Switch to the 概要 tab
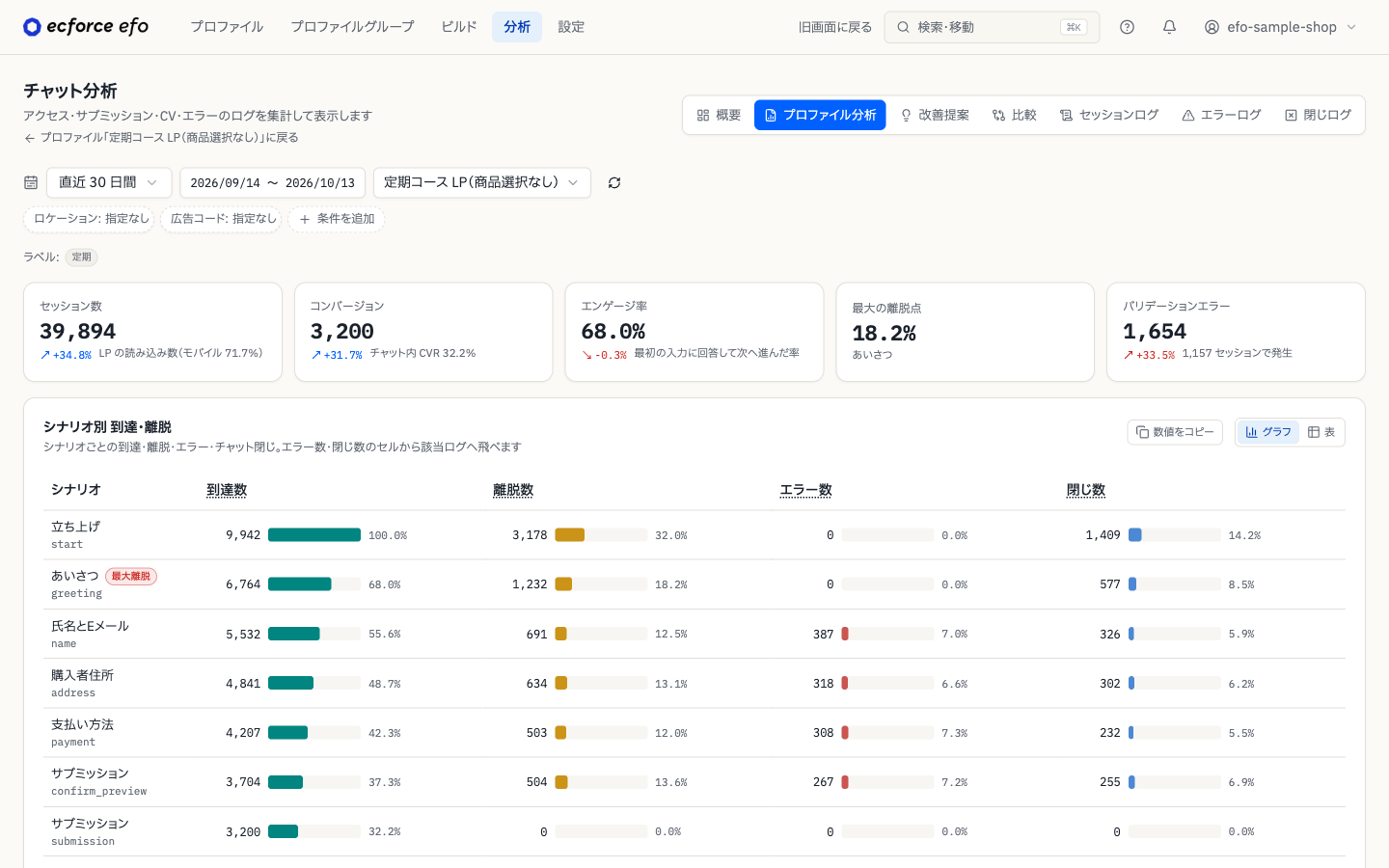This screenshot has width=1389, height=868. point(719,115)
